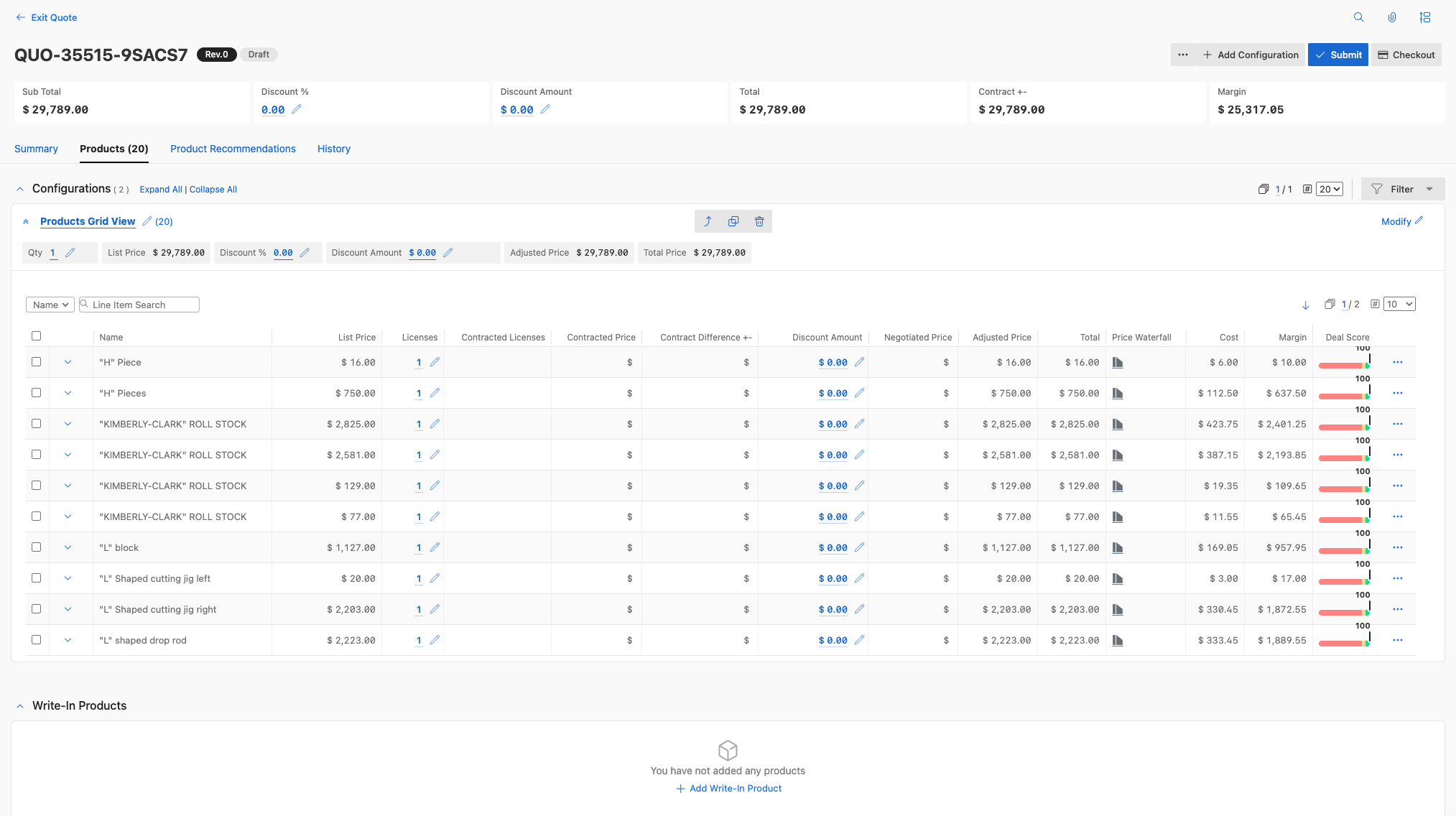The width and height of the screenshot is (1456, 816).
Task: Click Add Write-In Product link
Action: tap(728, 788)
